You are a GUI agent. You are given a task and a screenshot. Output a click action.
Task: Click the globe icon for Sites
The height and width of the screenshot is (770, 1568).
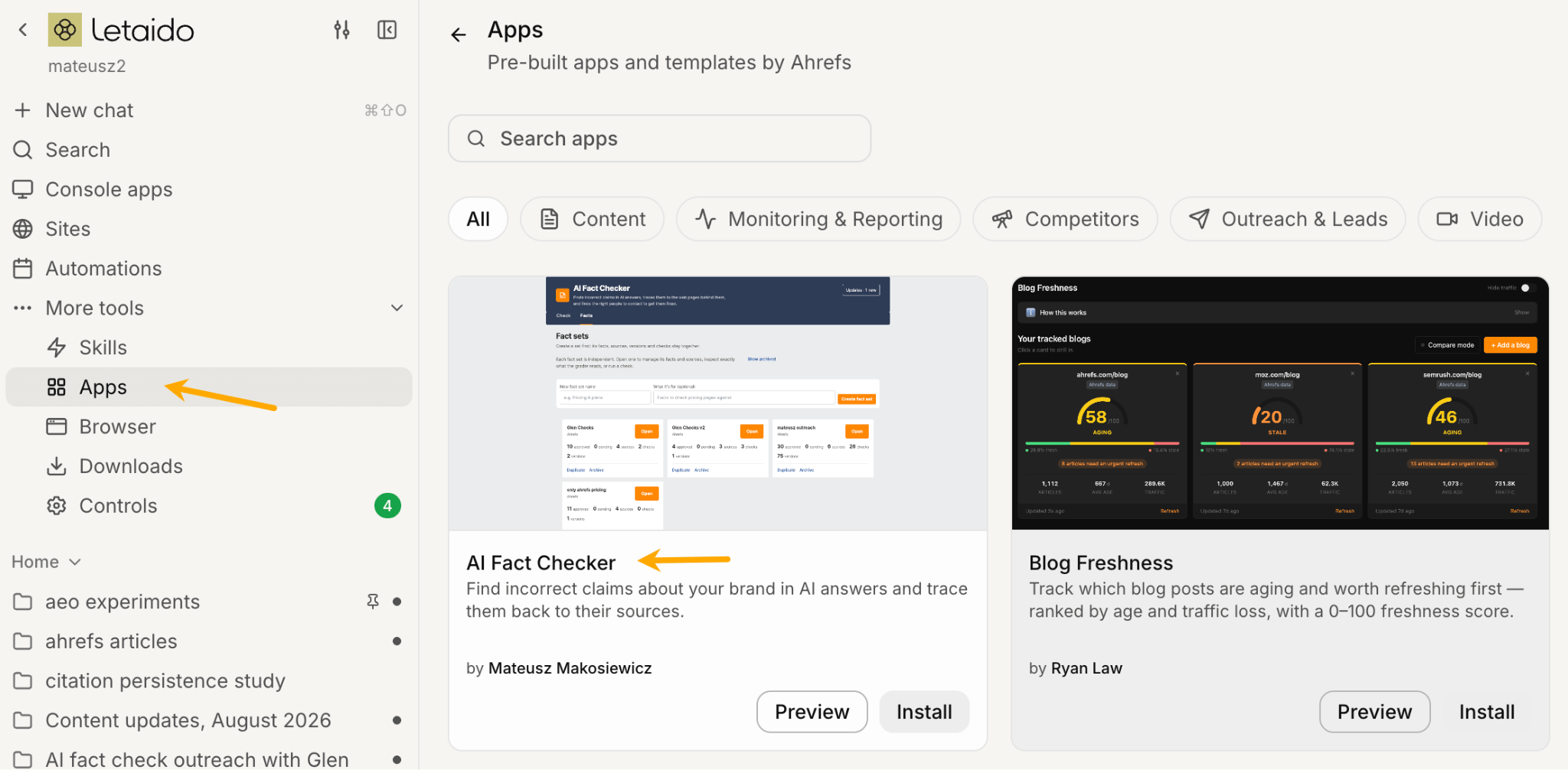point(23,229)
